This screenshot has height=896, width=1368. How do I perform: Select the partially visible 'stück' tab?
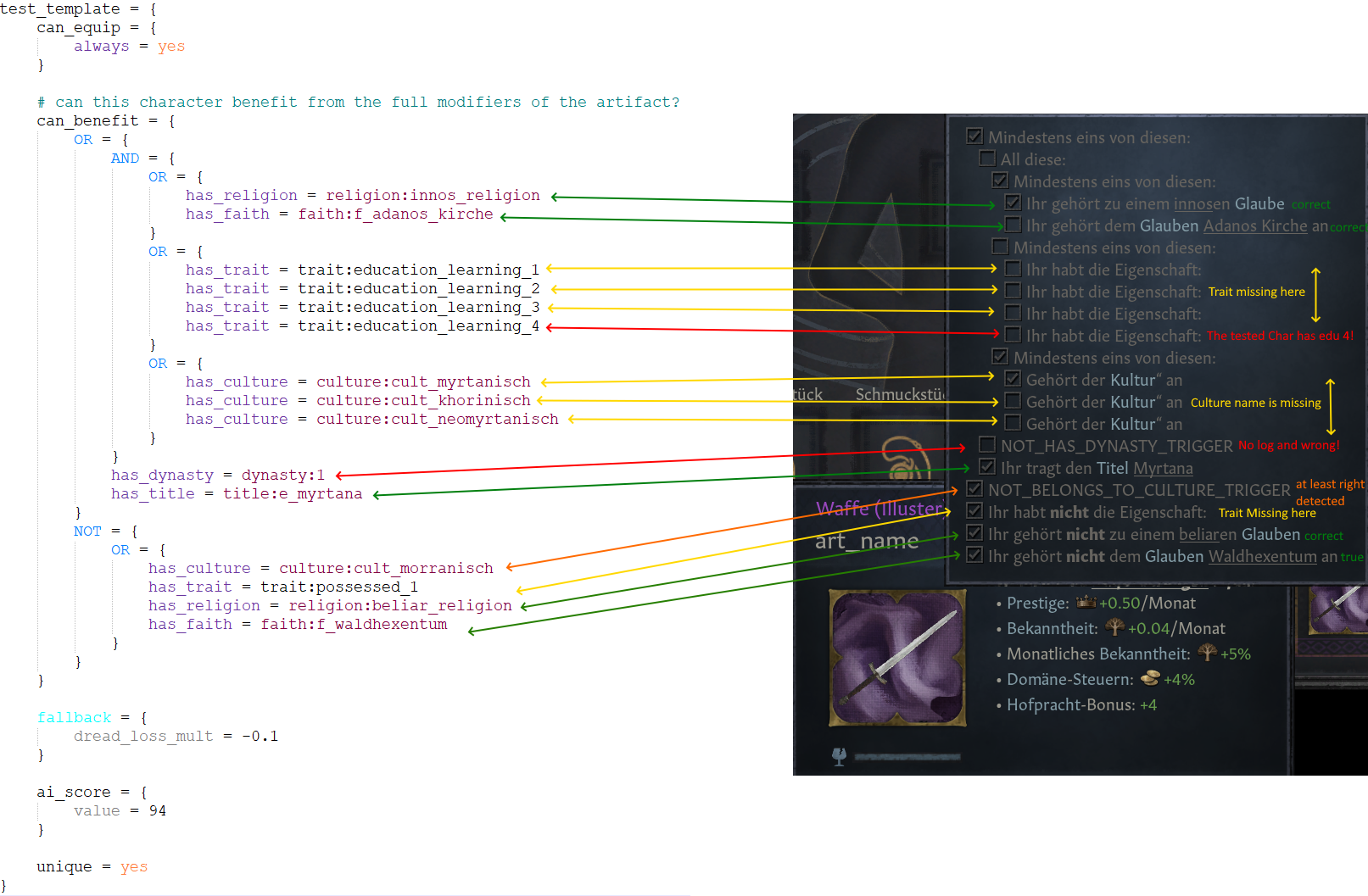pos(807,394)
